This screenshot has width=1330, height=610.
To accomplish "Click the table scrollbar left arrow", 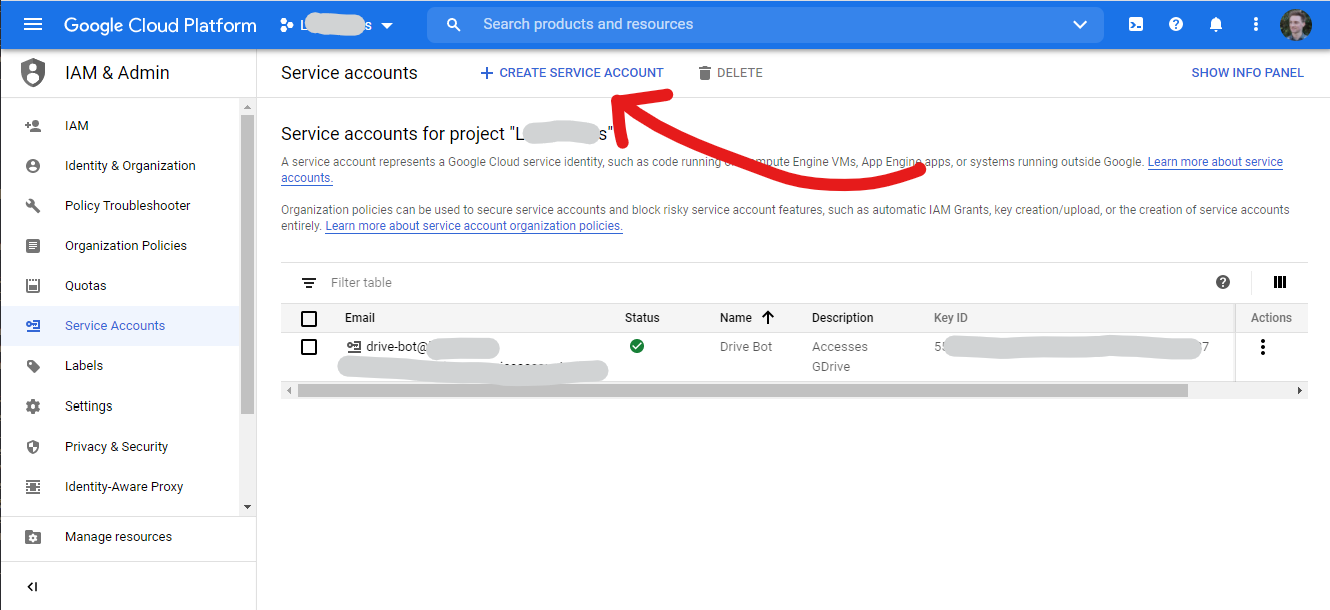I will pos(288,391).
